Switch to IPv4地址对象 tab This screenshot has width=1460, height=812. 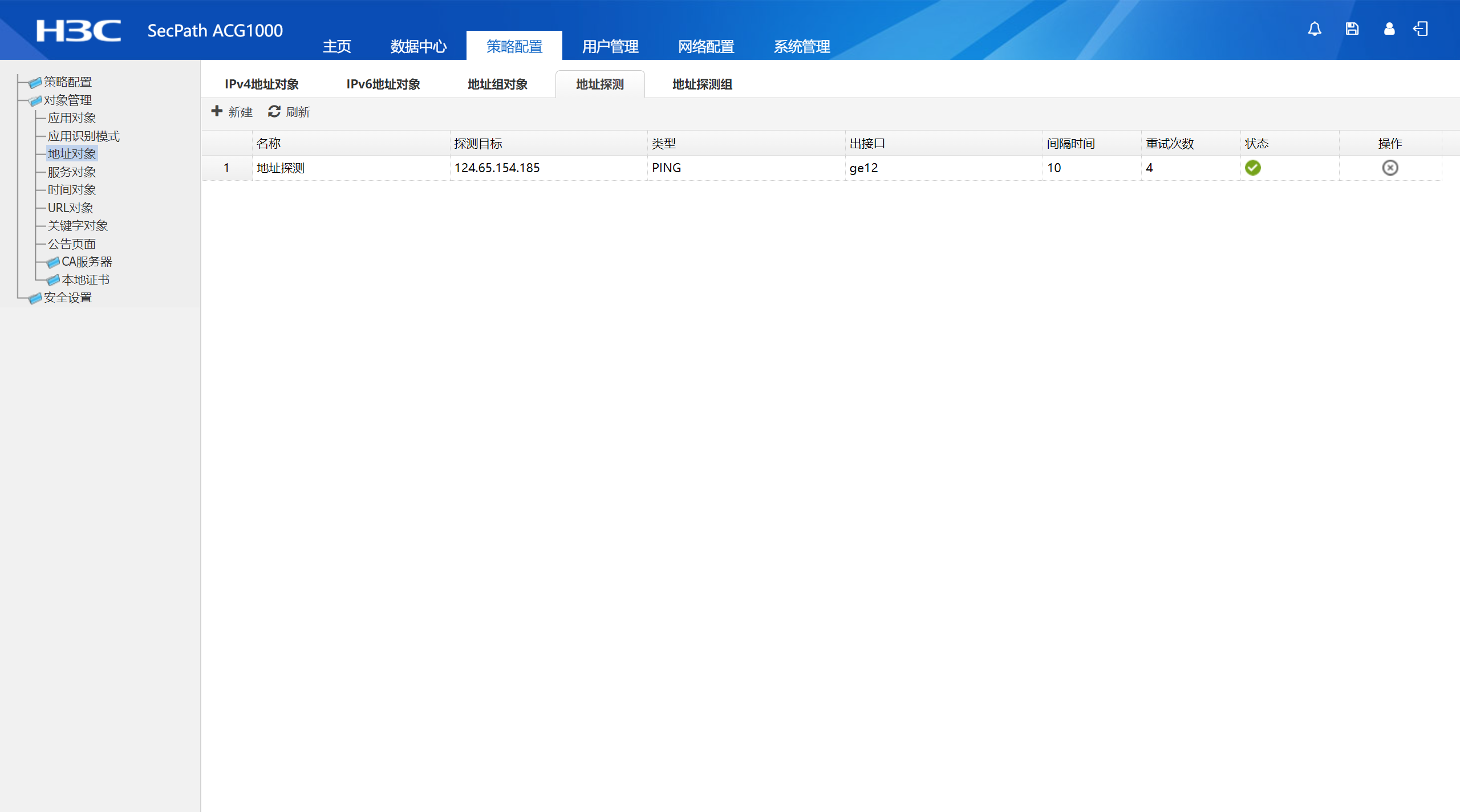tap(262, 84)
